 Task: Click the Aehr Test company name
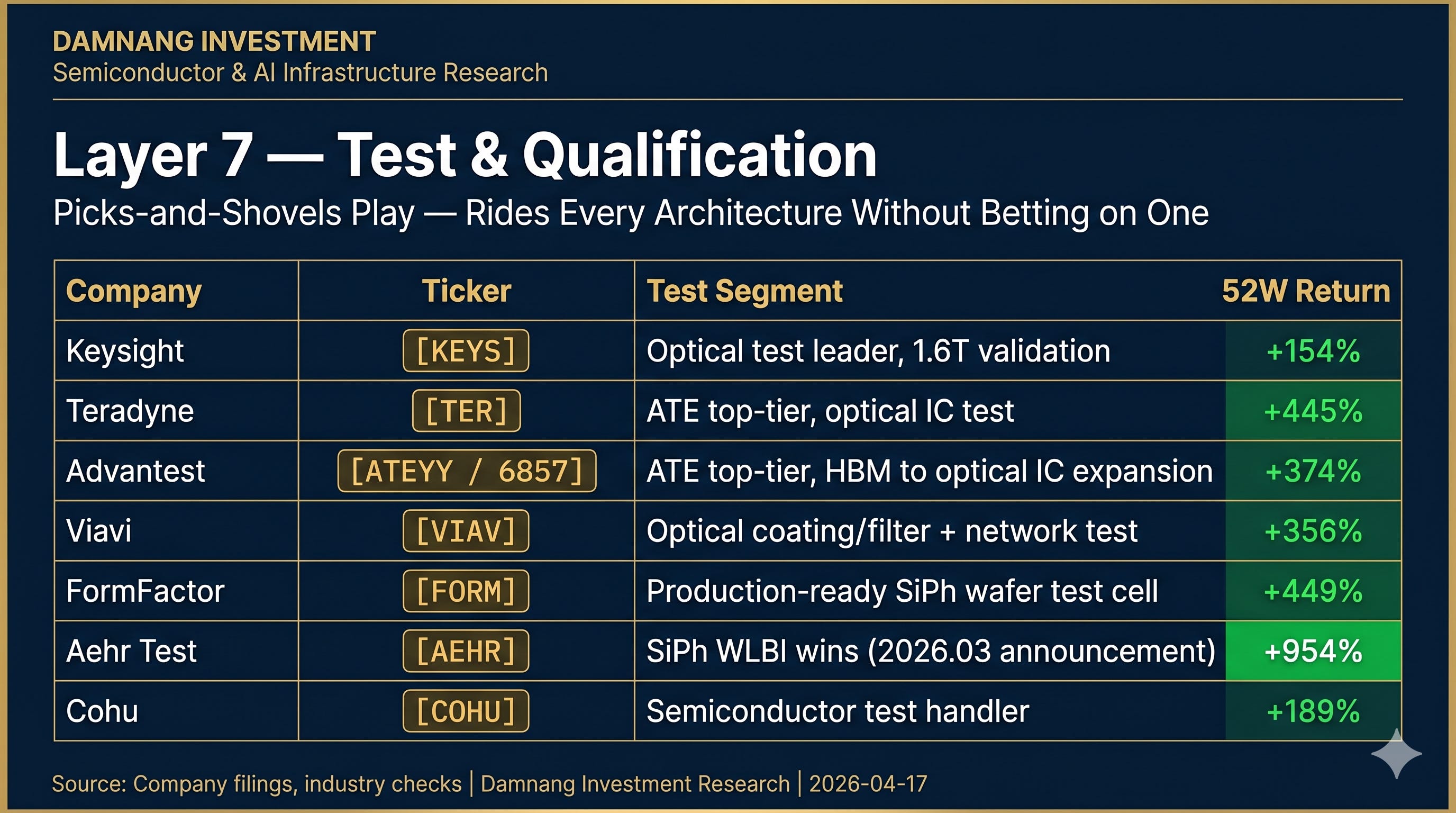click(131, 651)
